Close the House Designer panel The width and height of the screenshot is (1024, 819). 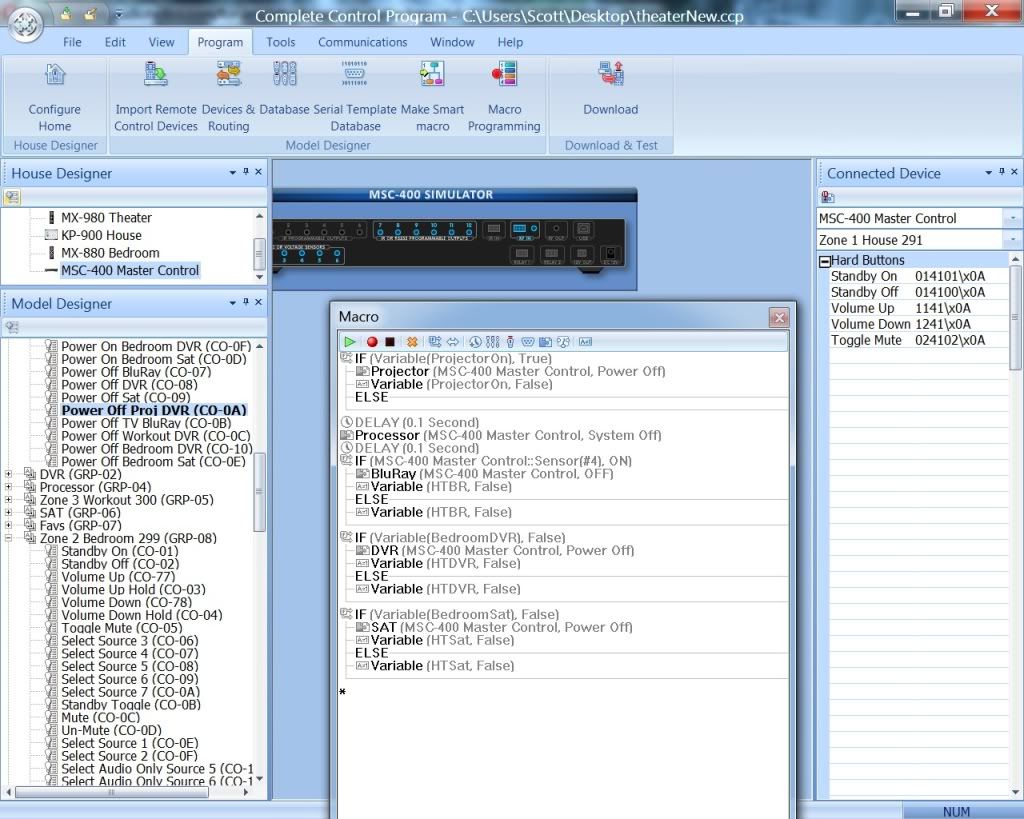pyautogui.click(x=259, y=172)
